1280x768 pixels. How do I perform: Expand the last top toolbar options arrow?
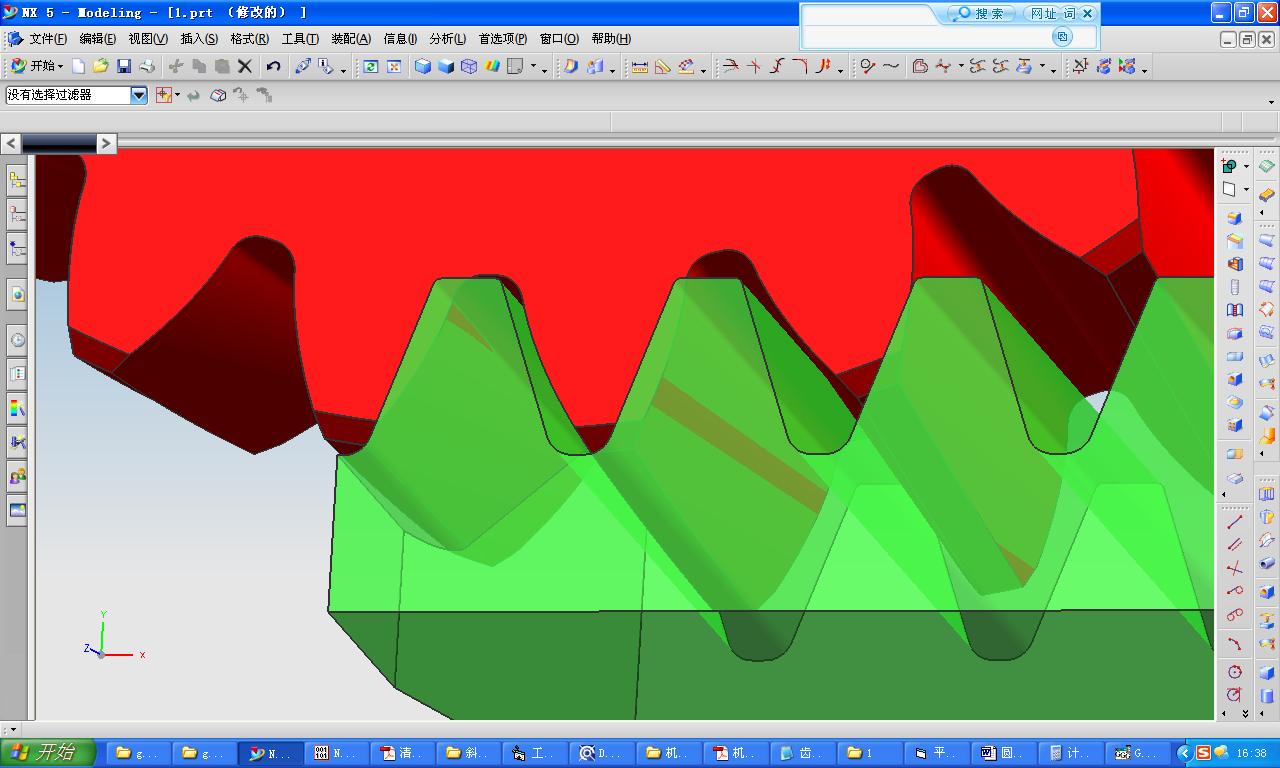pos(1144,69)
